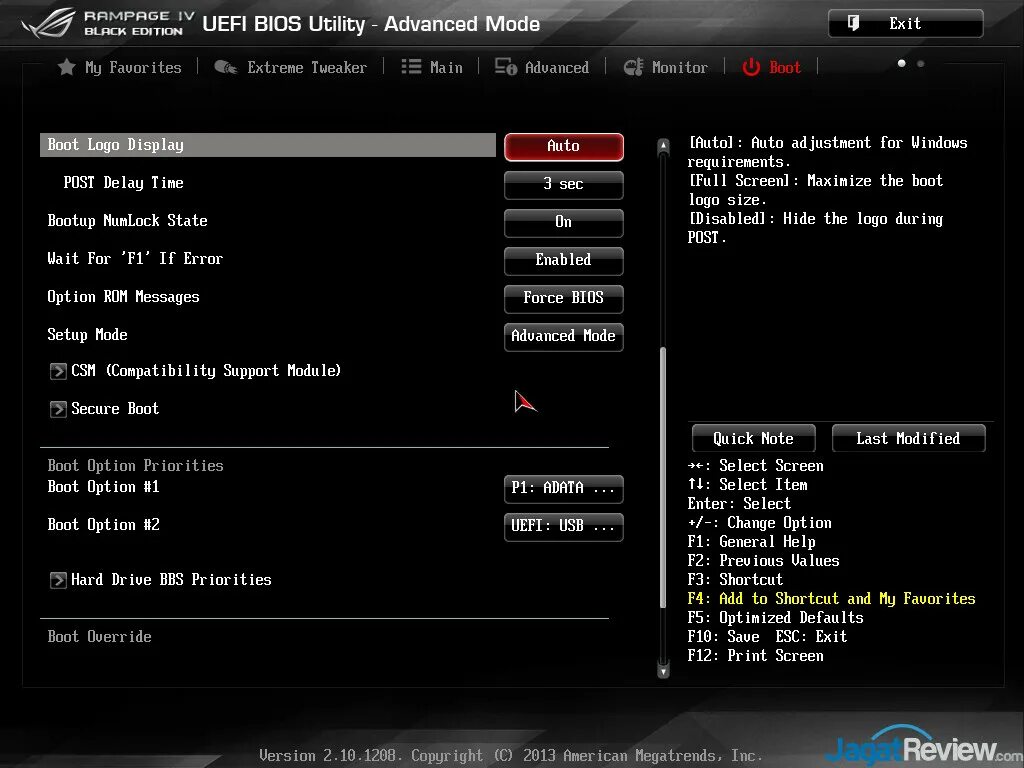Click the vertical scrollbar thumb
This screenshot has width=1024, height=768.
[664, 477]
